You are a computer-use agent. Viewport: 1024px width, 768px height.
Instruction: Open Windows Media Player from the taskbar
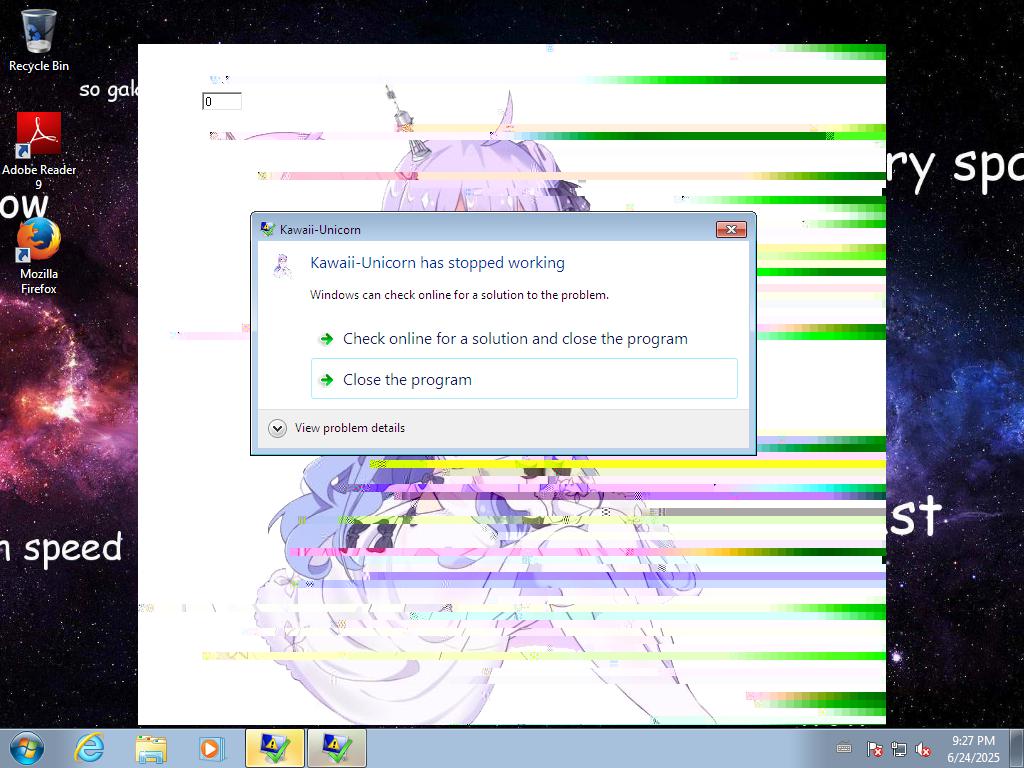tap(211, 748)
